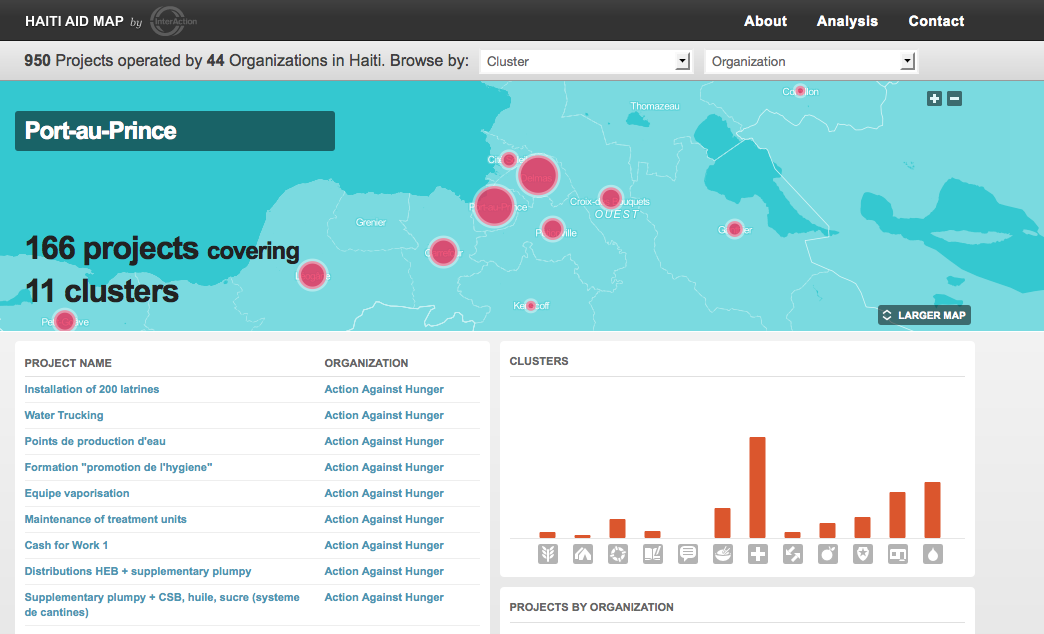Expand the map with Larger Map button
Image resolution: width=1044 pixels, height=634 pixels.
pos(924,315)
